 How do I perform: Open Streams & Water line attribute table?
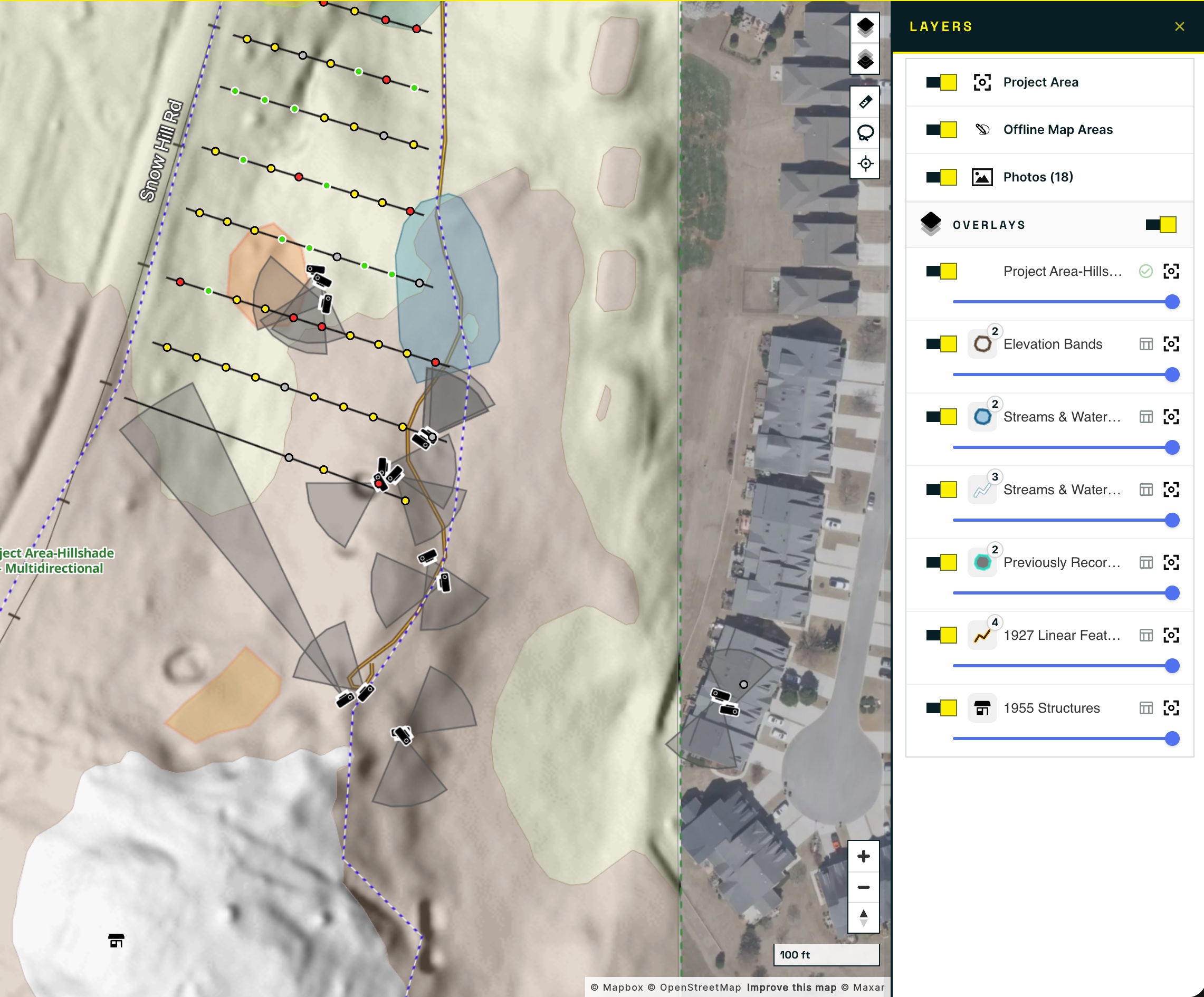pos(1146,490)
